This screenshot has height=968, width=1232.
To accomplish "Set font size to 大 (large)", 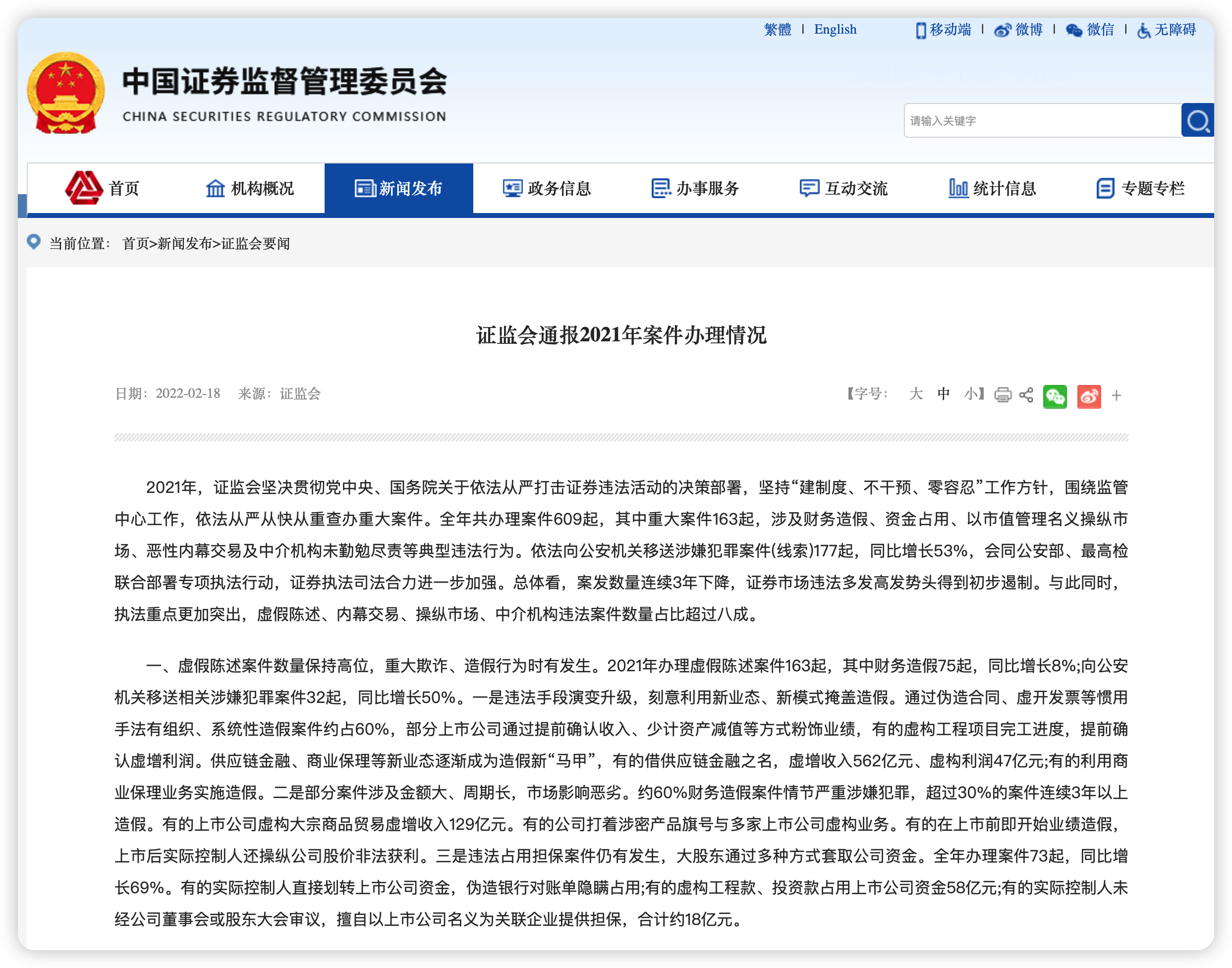I will tap(916, 394).
